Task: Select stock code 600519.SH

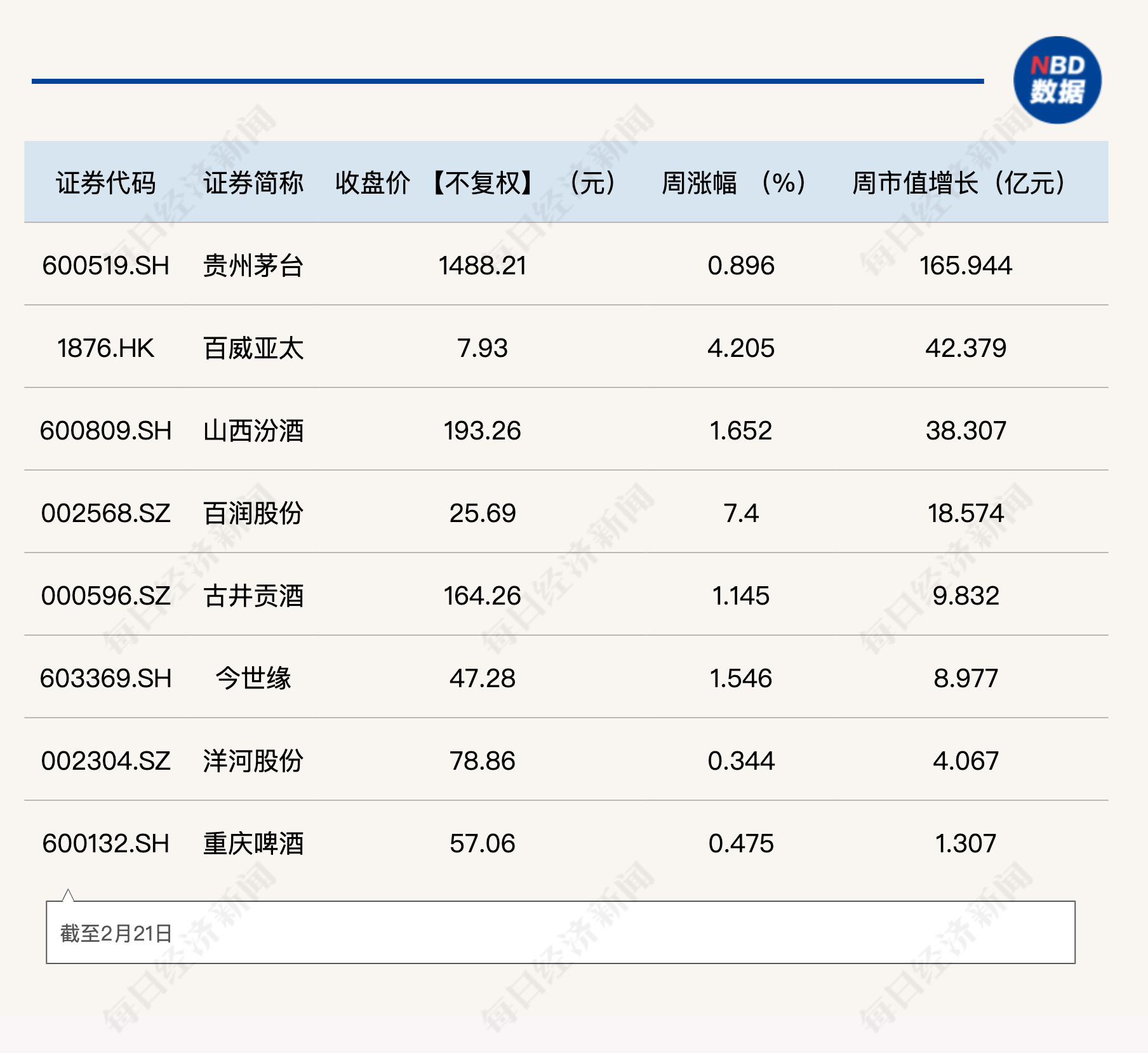Action: tap(106, 265)
